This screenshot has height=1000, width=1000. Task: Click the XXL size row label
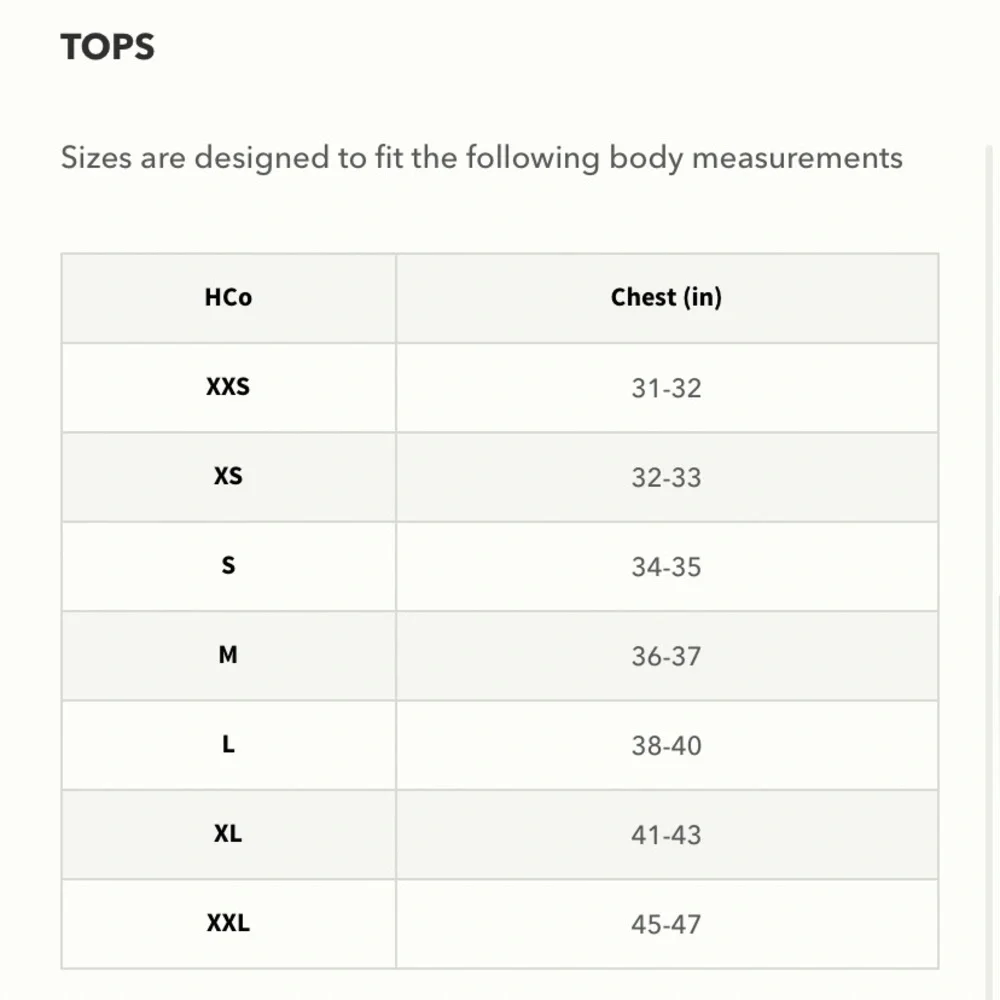[228, 923]
